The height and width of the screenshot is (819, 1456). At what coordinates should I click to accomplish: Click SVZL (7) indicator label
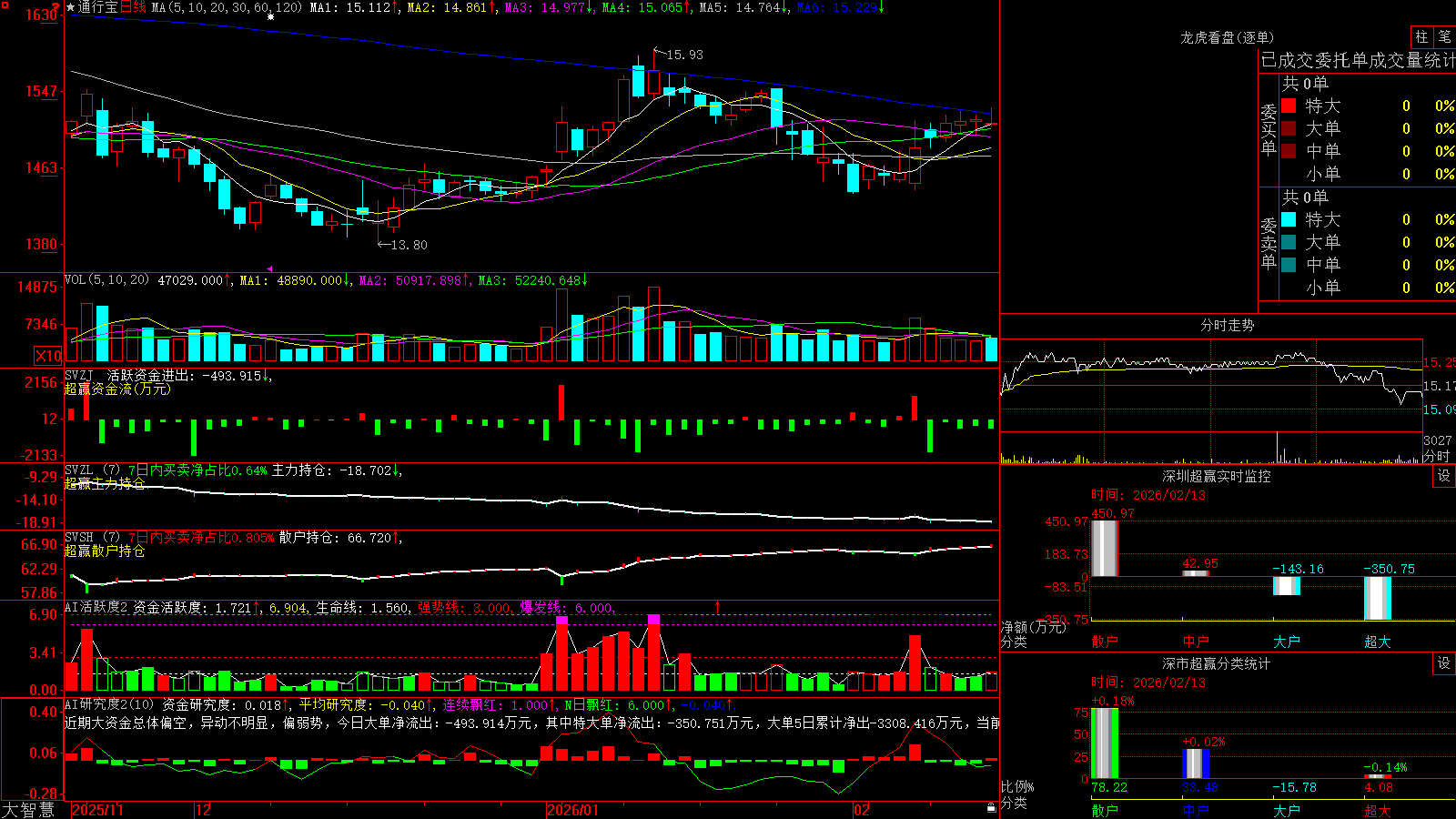click(92, 470)
